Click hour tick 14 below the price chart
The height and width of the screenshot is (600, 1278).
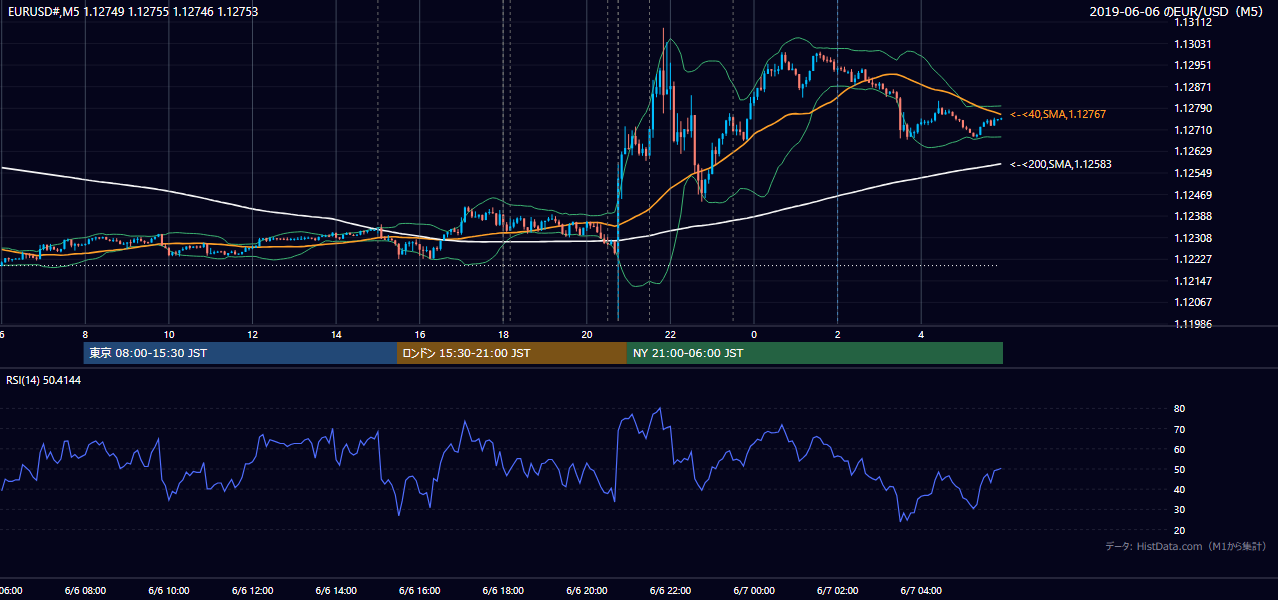(x=337, y=335)
